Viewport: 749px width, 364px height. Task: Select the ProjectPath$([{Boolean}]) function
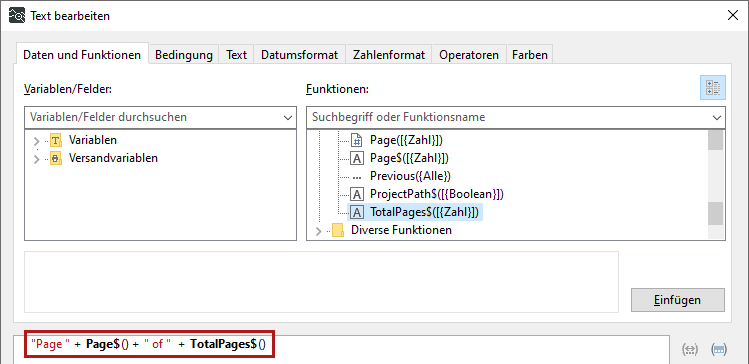click(437, 194)
